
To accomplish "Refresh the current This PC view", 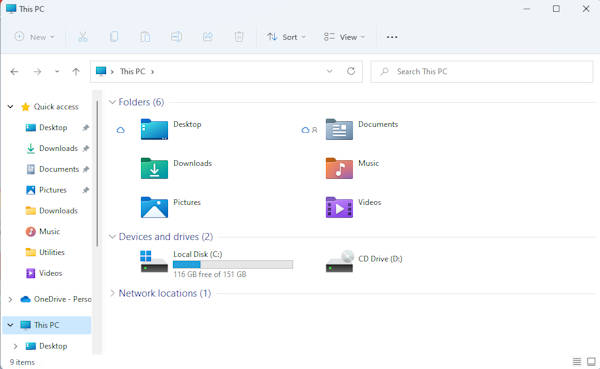I will 351,71.
